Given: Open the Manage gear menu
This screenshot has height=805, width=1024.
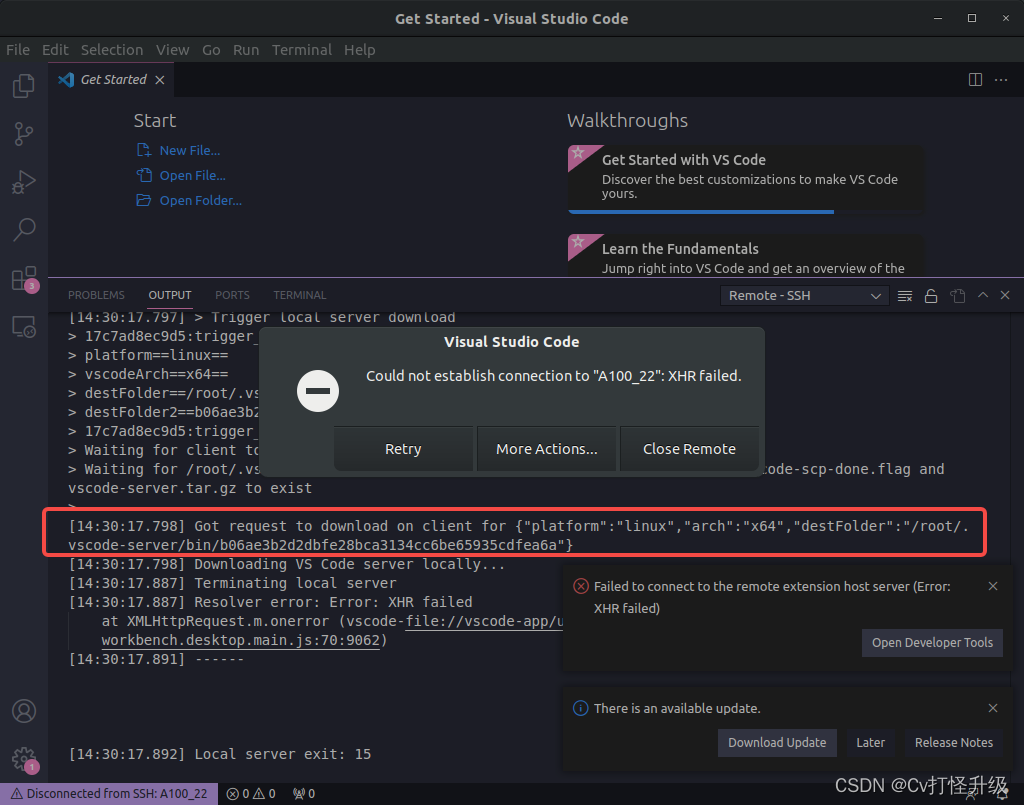Looking at the screenshot, I should [25, 759].
